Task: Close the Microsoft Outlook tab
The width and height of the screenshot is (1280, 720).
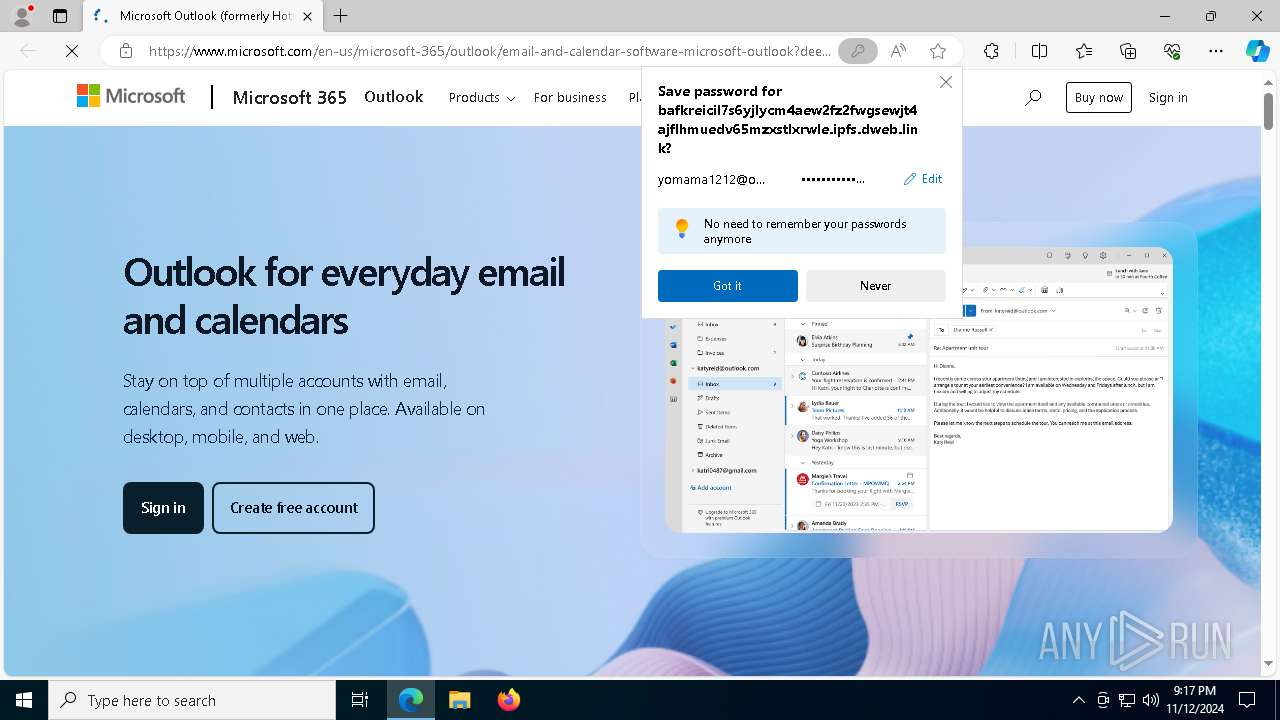Action: pyautogui.click(x=307, y=16)
